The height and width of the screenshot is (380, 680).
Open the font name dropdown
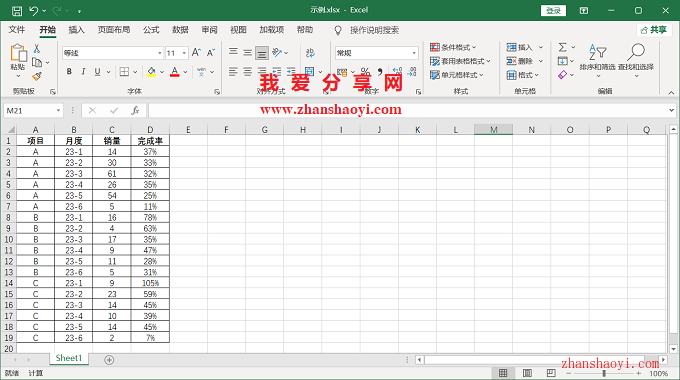coord(160,53)
